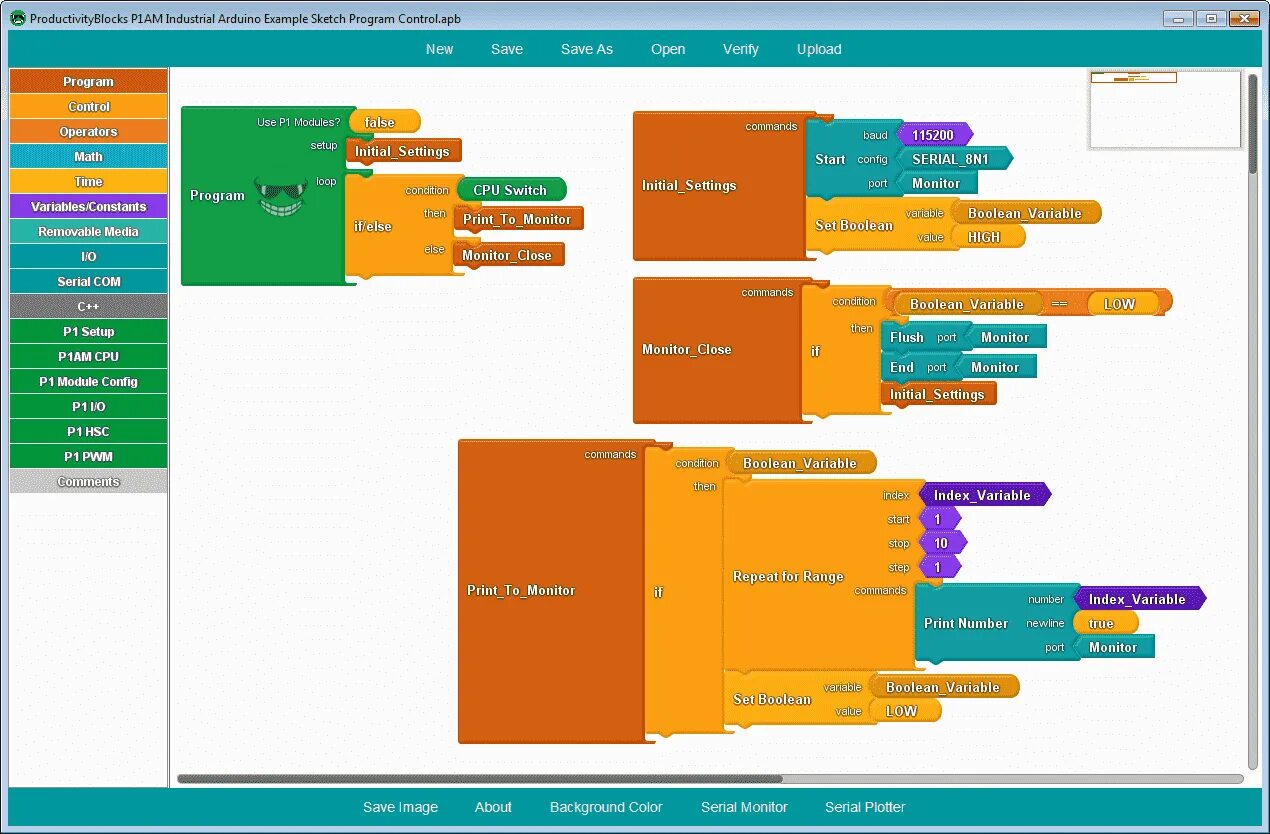Open Serial Monitor from bottom bar
Image resolution: width=1270 pixels, height=834 pixels.
[744, 807]
